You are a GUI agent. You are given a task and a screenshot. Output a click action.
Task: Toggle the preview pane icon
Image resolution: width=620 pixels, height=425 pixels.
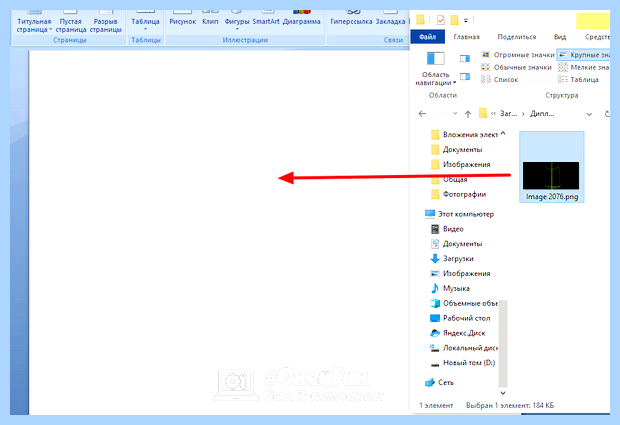click(x=465, y=59)
